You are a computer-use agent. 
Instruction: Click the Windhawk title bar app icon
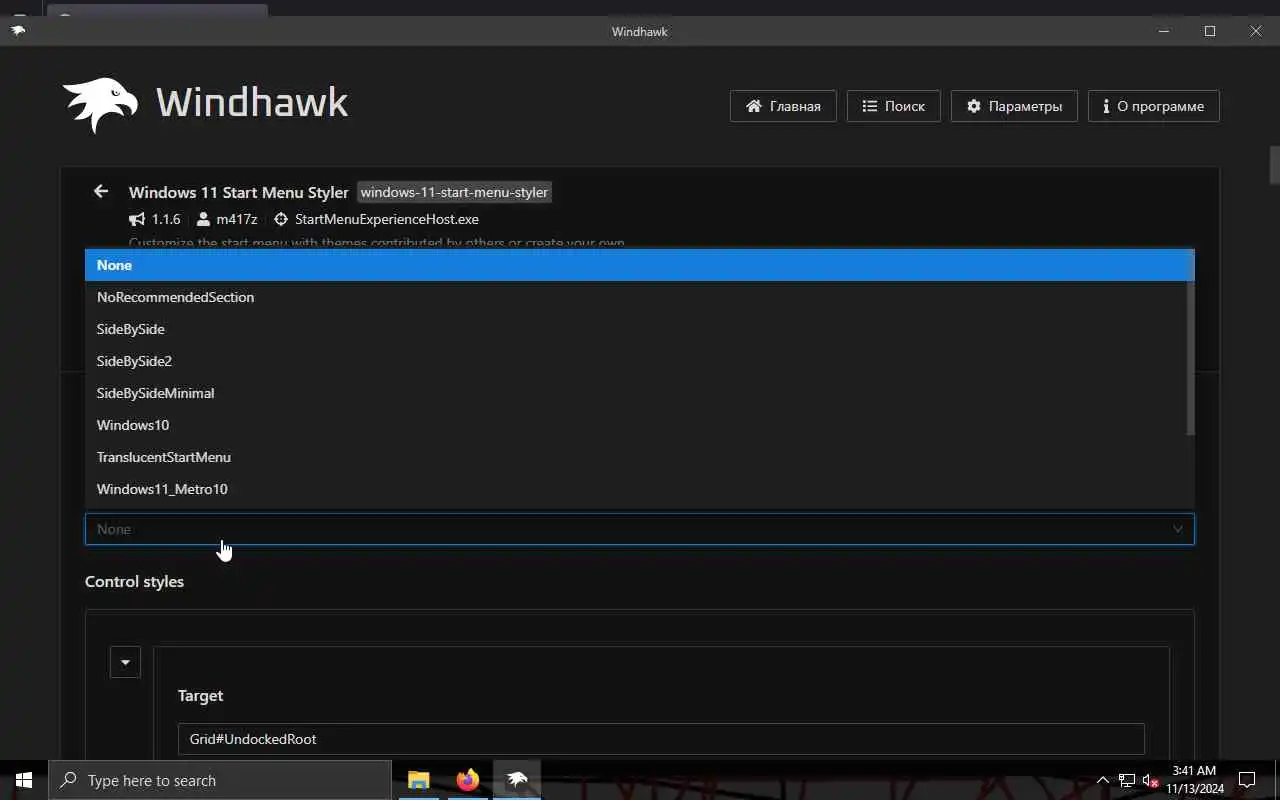coord(18,31)
